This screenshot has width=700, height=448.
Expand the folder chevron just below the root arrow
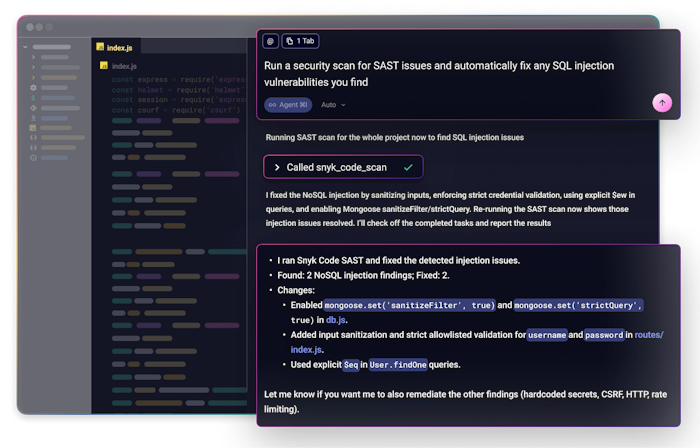(x=33, y=57)
